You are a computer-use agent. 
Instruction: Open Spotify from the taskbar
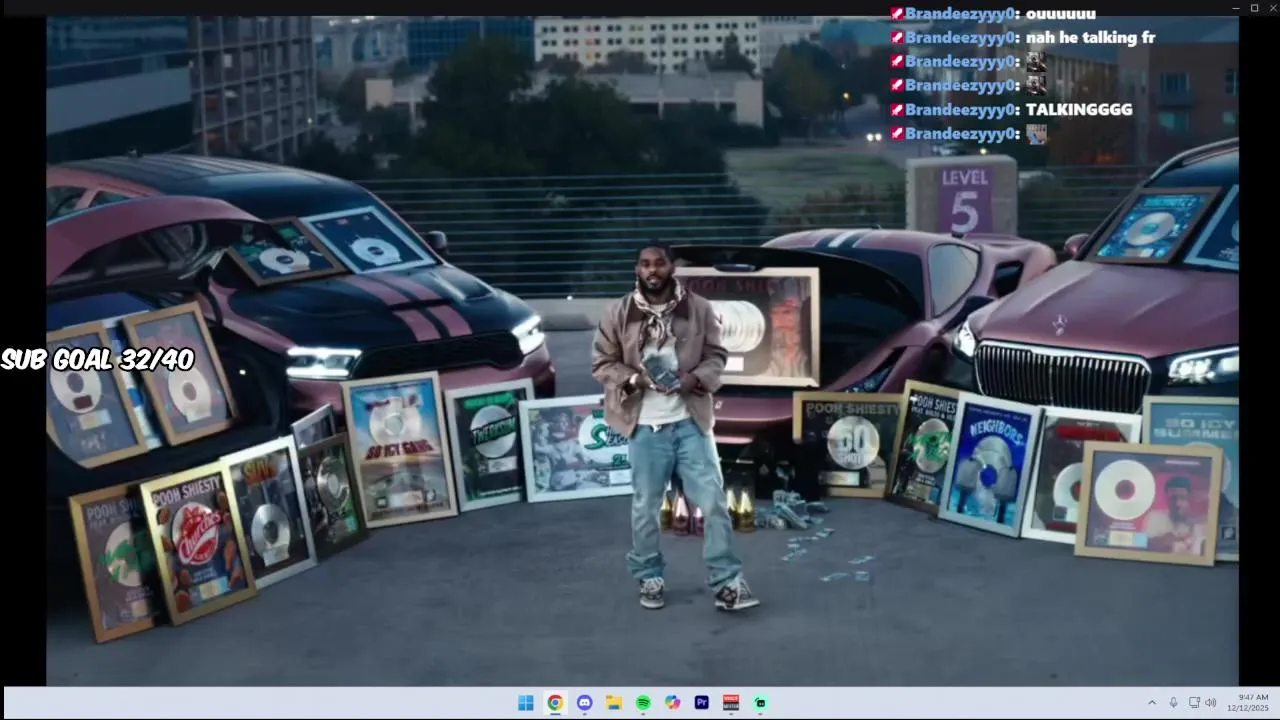pyautogui.click(x=643, y=703)
